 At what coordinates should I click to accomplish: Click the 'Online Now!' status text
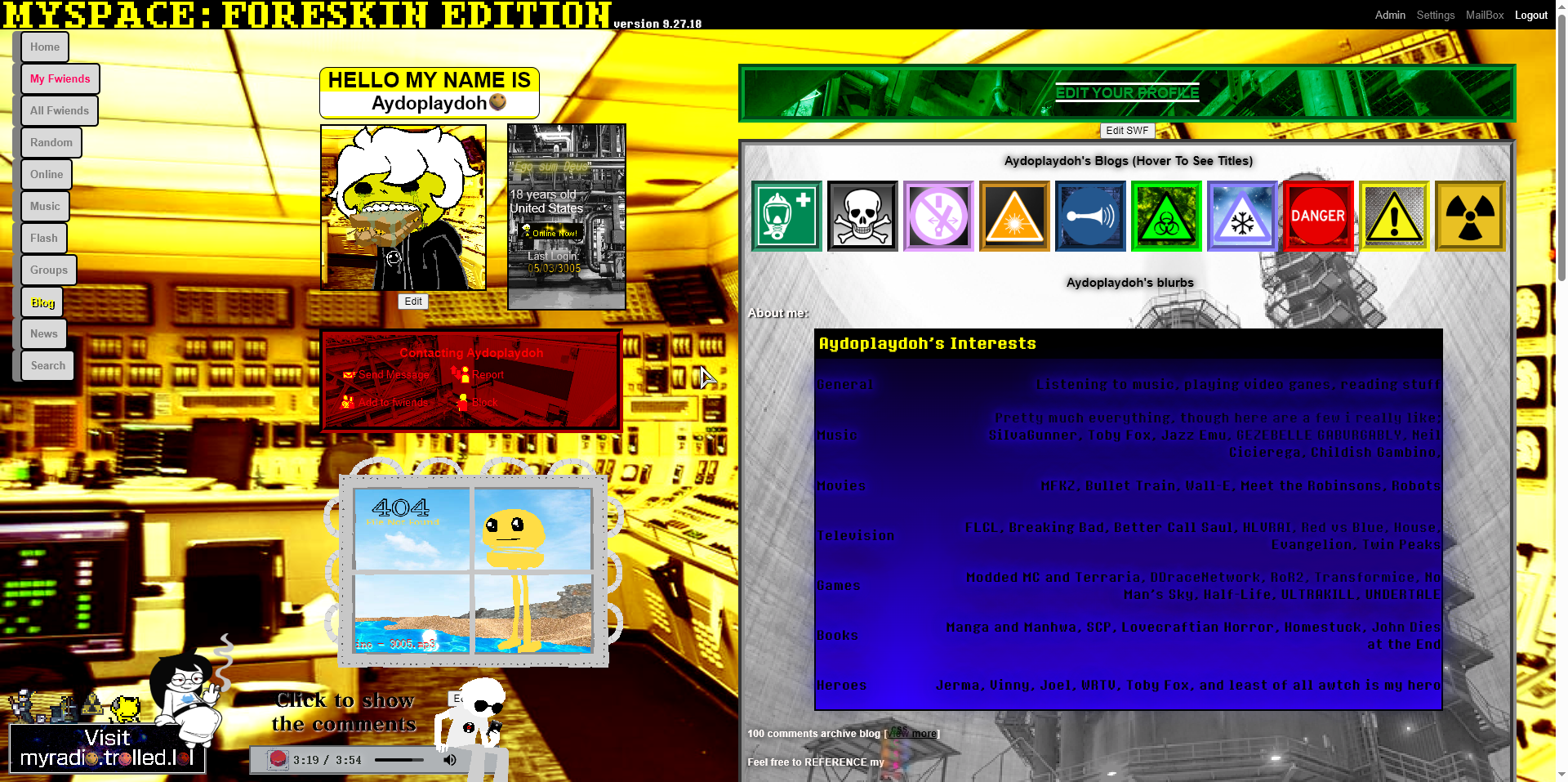click(x=555, y=233)
